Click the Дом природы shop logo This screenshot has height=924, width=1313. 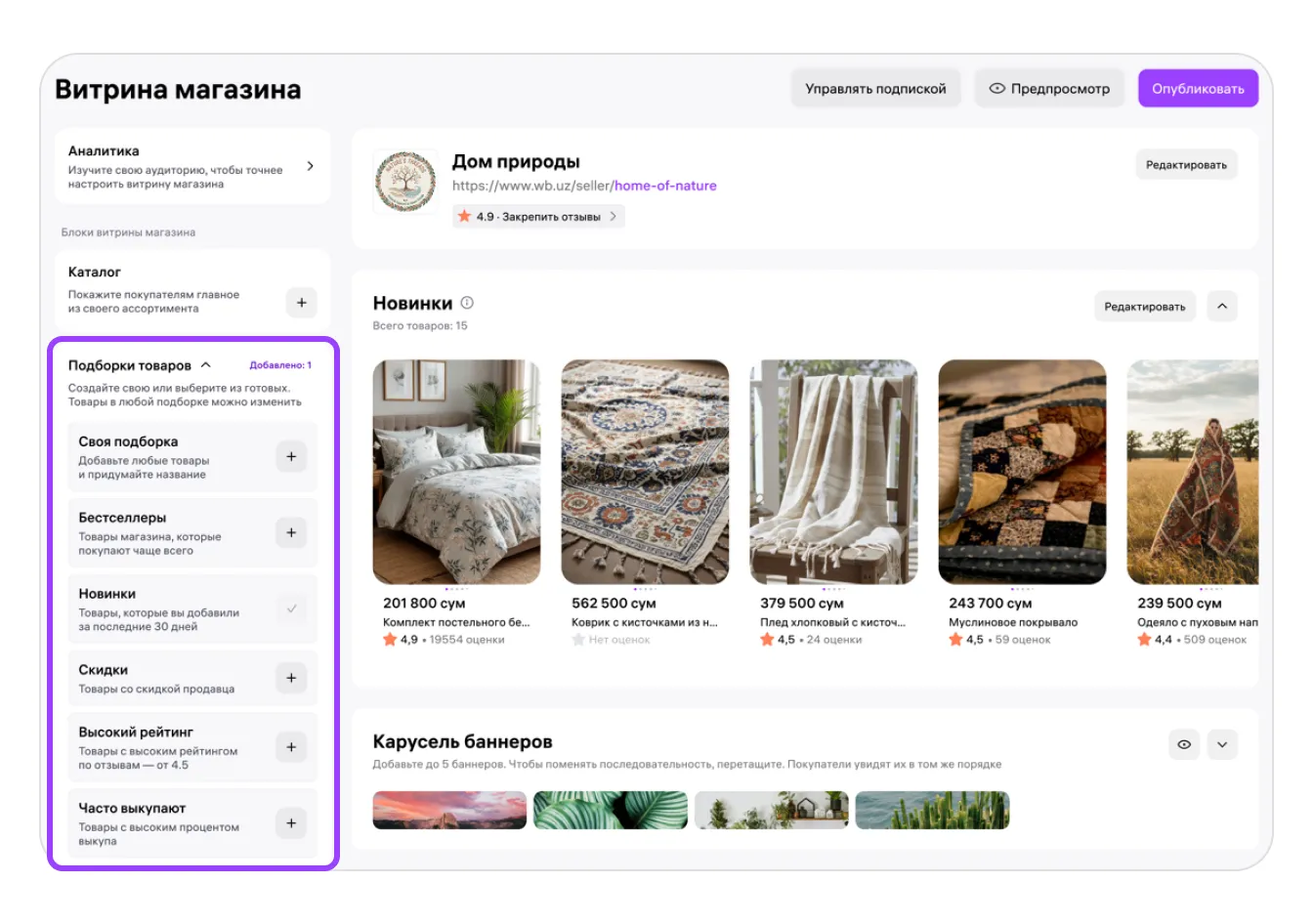pos(405,183)
